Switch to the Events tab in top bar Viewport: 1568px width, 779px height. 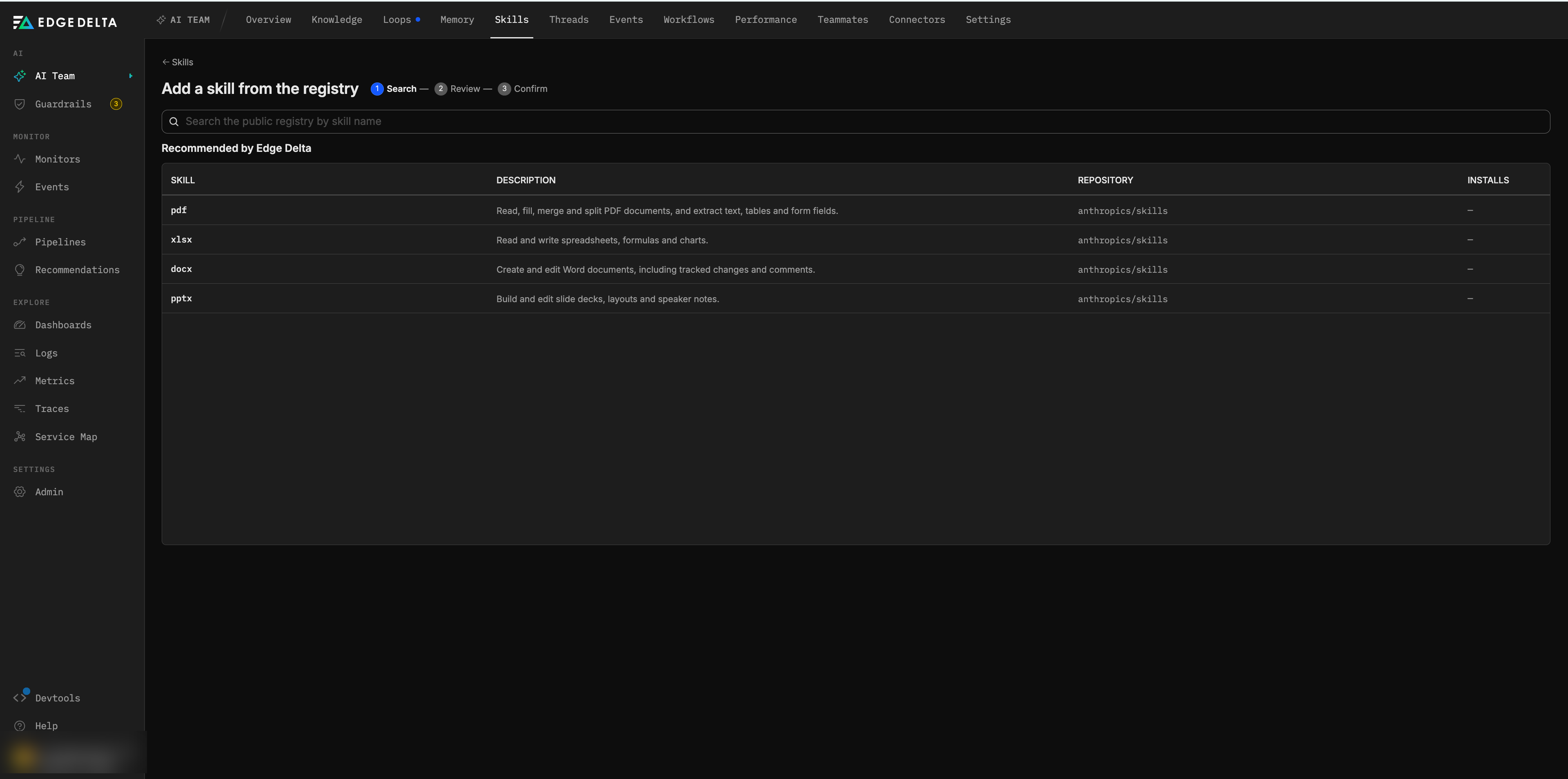coord(626,20)
